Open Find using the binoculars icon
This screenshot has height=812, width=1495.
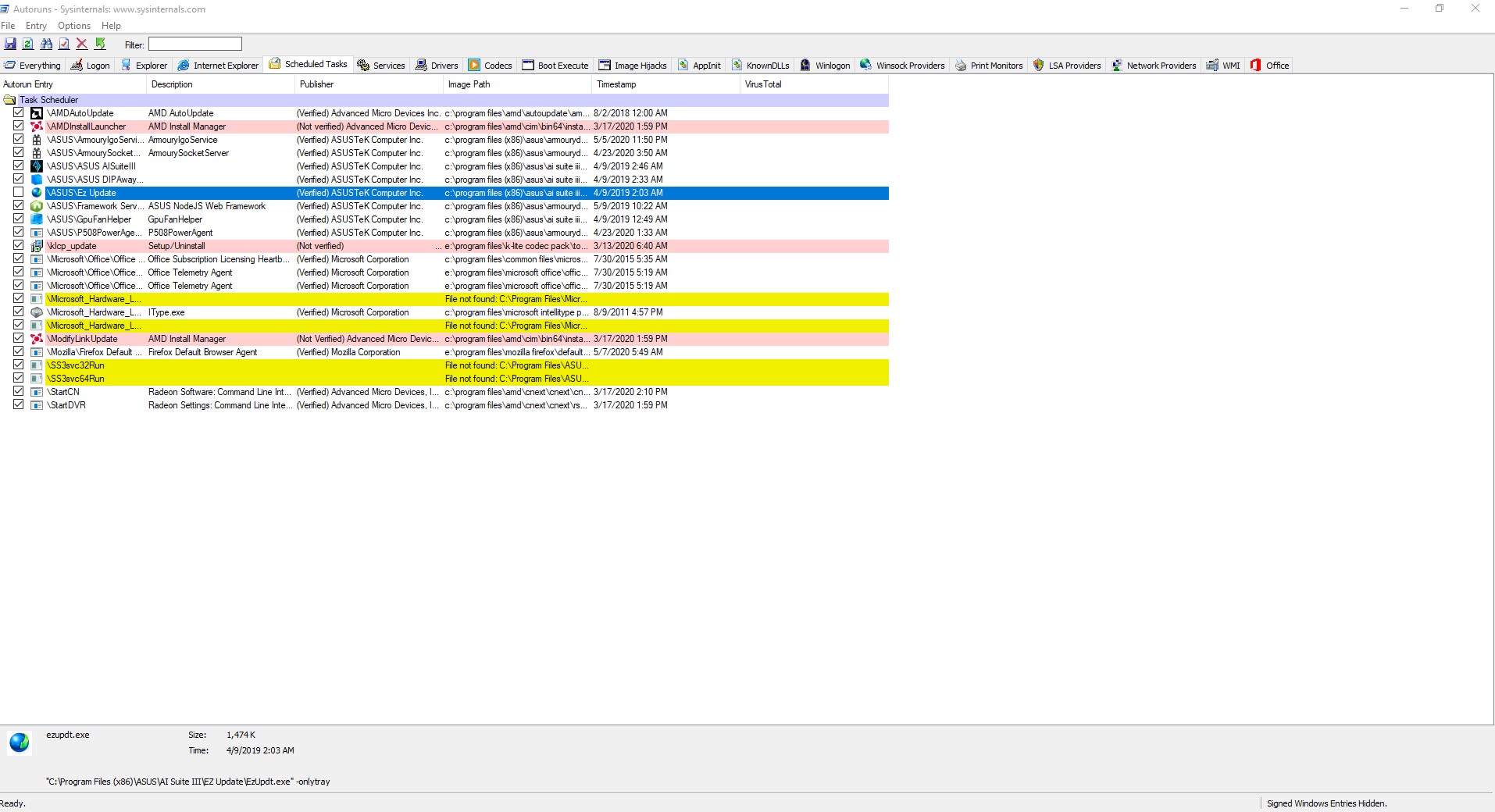[46, 44]
